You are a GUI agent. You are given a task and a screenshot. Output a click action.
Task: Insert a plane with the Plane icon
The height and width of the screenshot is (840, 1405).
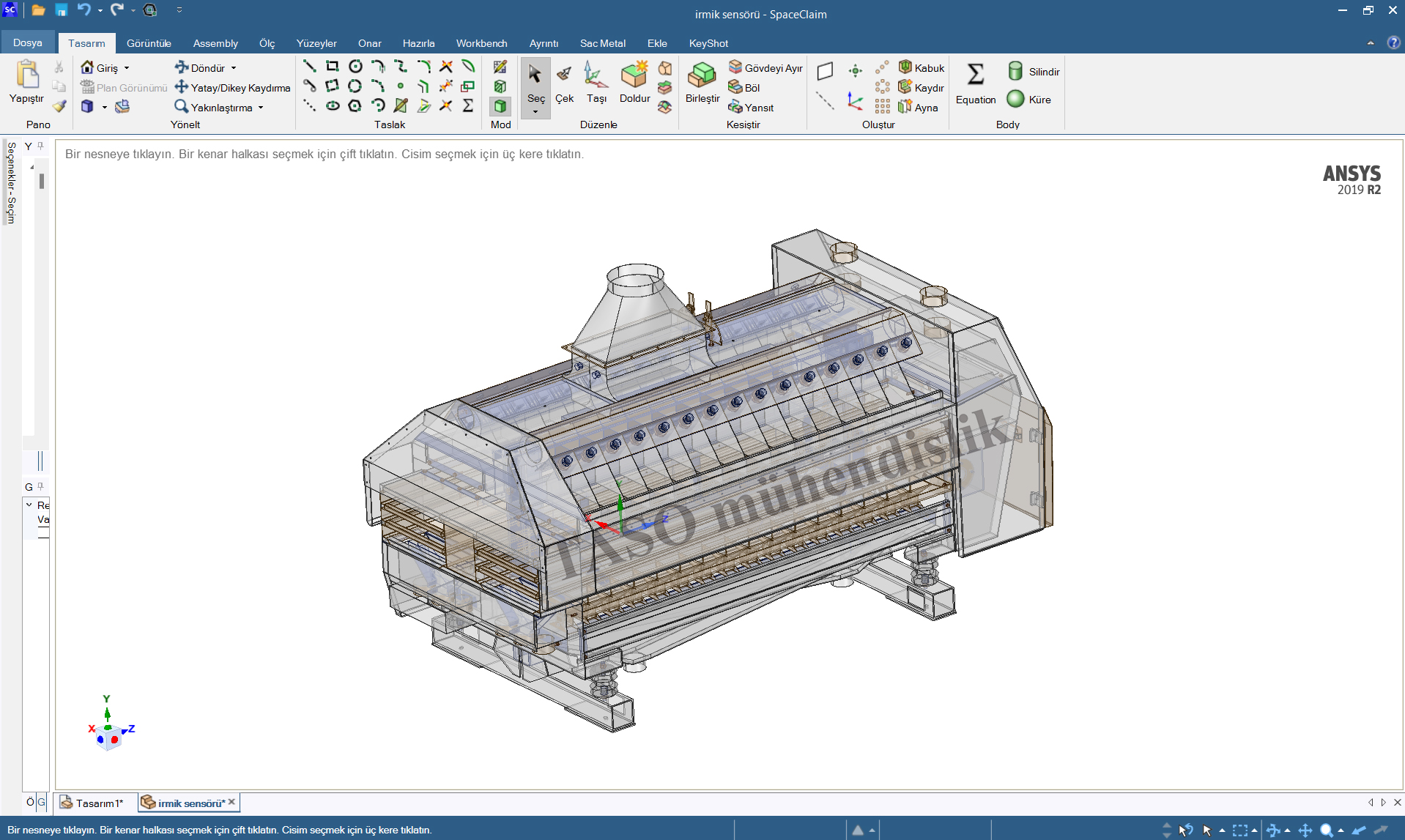click(x=826, y=71)
